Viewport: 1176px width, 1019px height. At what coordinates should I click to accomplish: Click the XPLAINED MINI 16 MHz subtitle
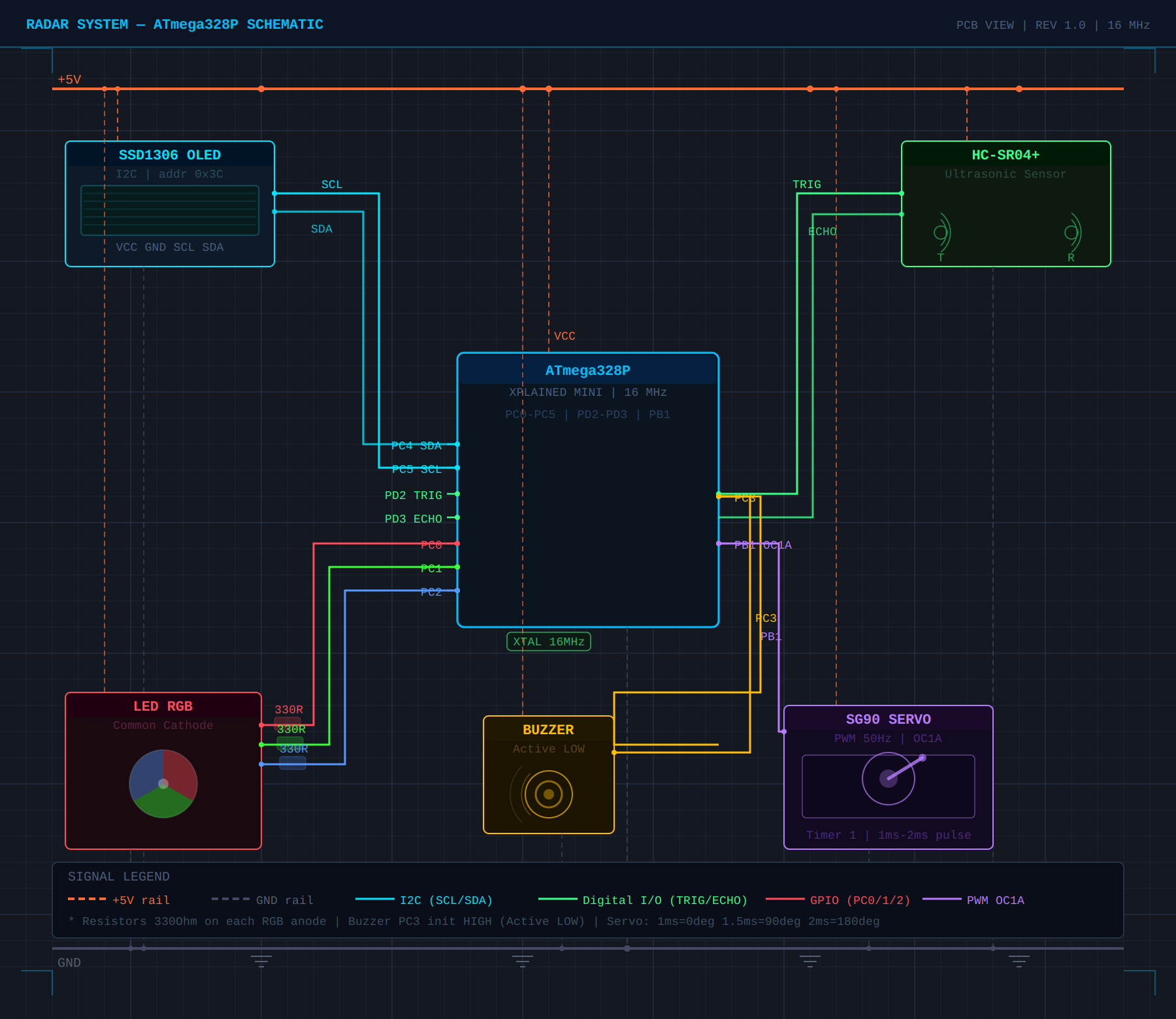[587, 392]
